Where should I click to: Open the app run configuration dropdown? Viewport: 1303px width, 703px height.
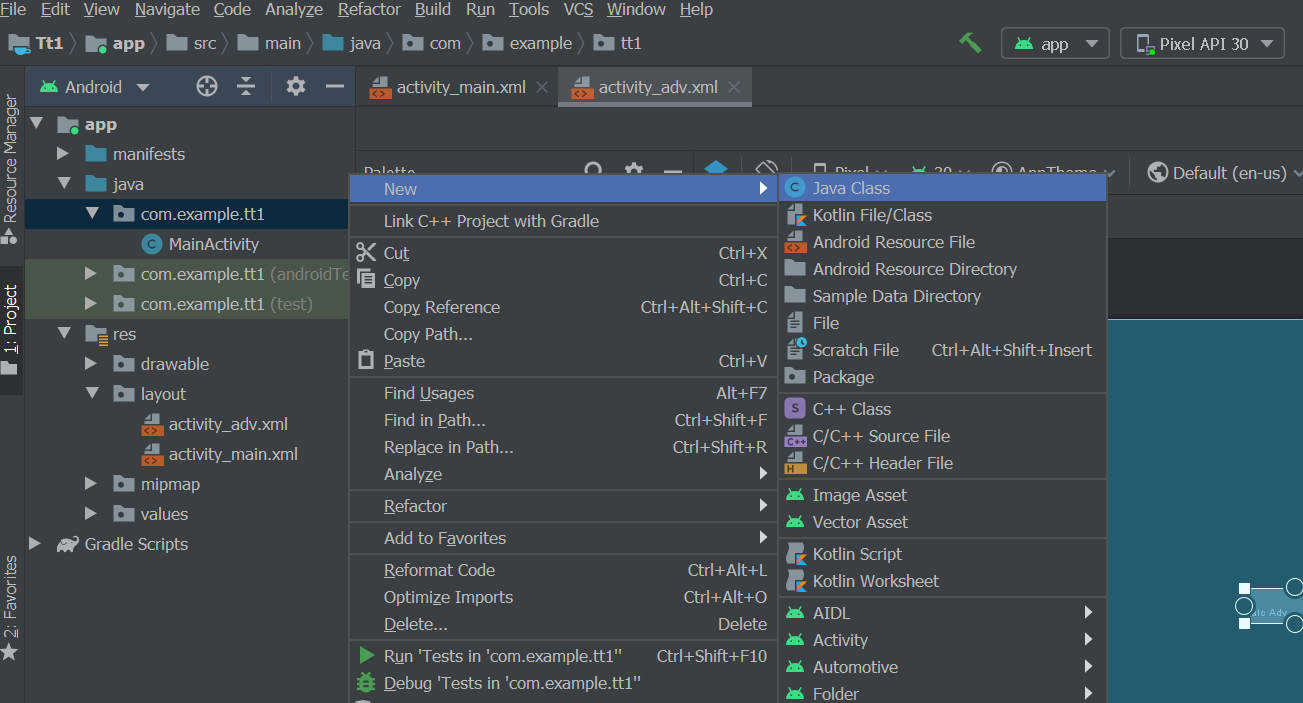(x=1055, y=44)
